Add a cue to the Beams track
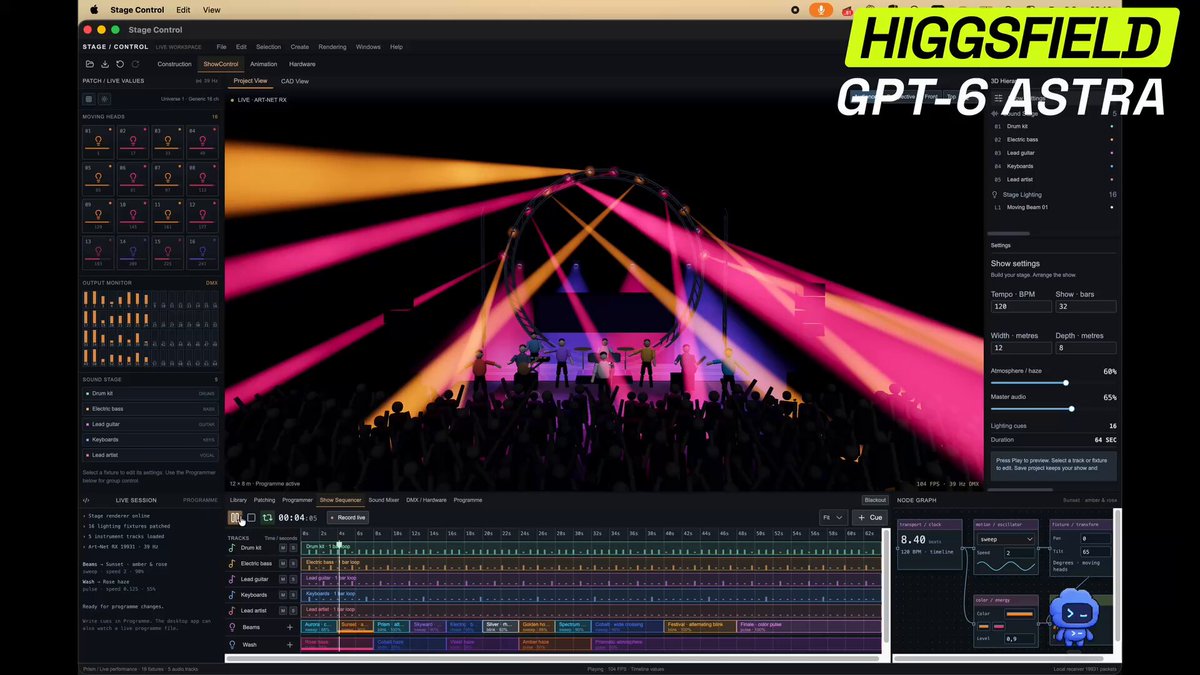 pyautogui.click(x=290, y=627)
